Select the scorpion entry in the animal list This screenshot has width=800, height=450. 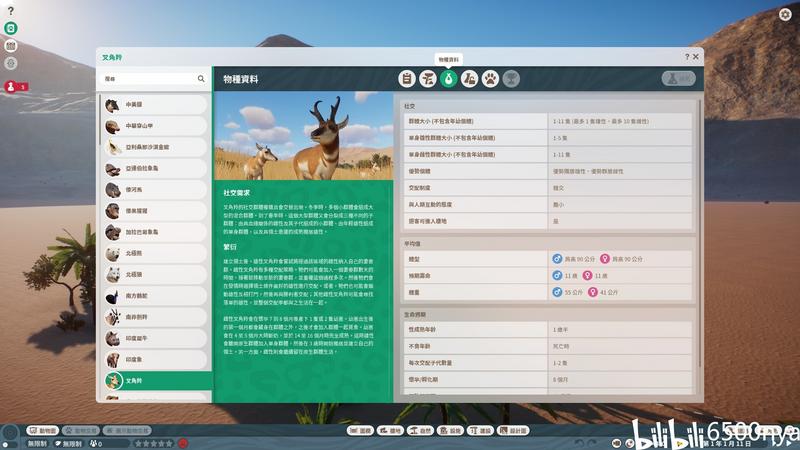[x=156, y=147]
